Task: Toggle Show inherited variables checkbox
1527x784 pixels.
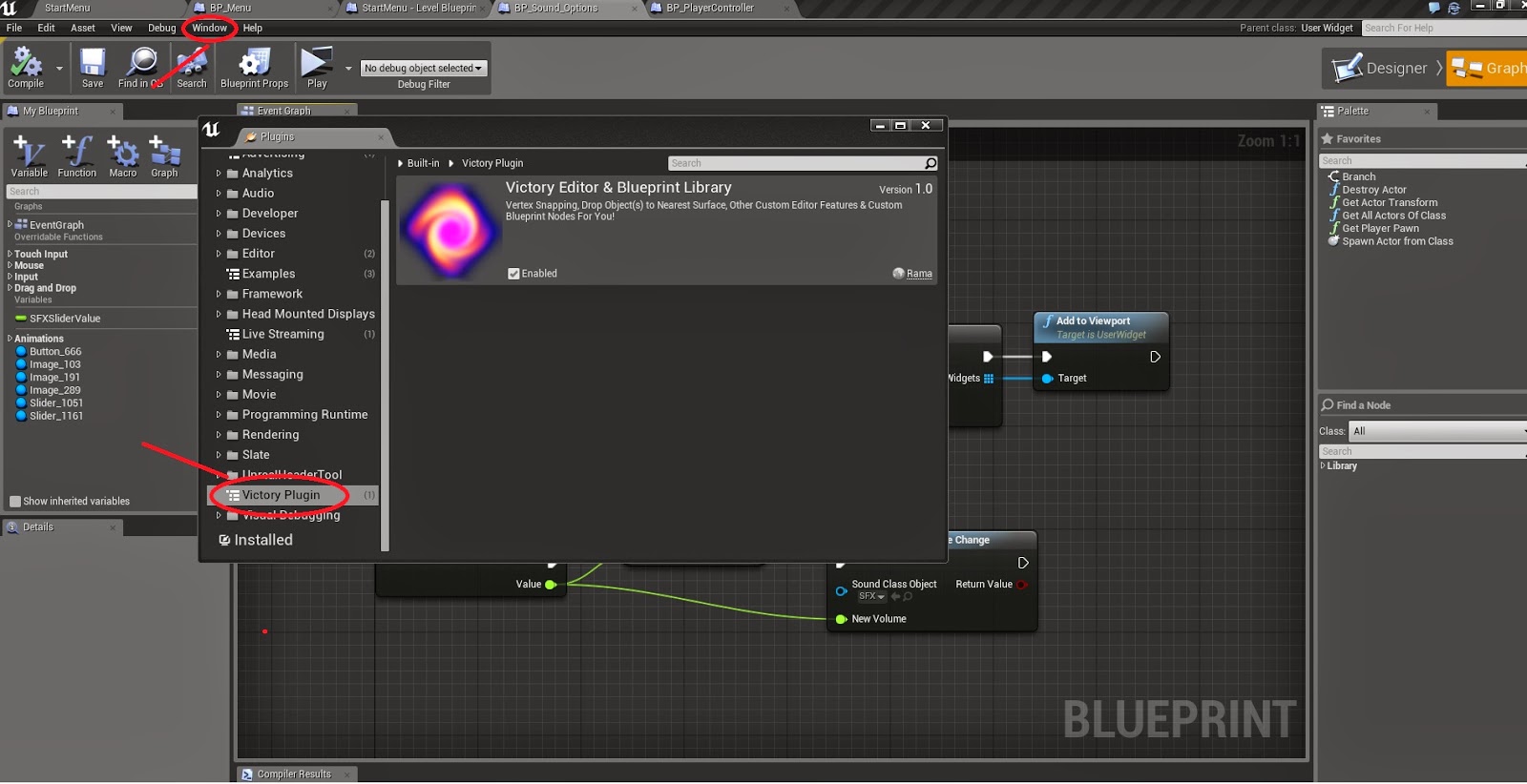Action: [15, 502]
